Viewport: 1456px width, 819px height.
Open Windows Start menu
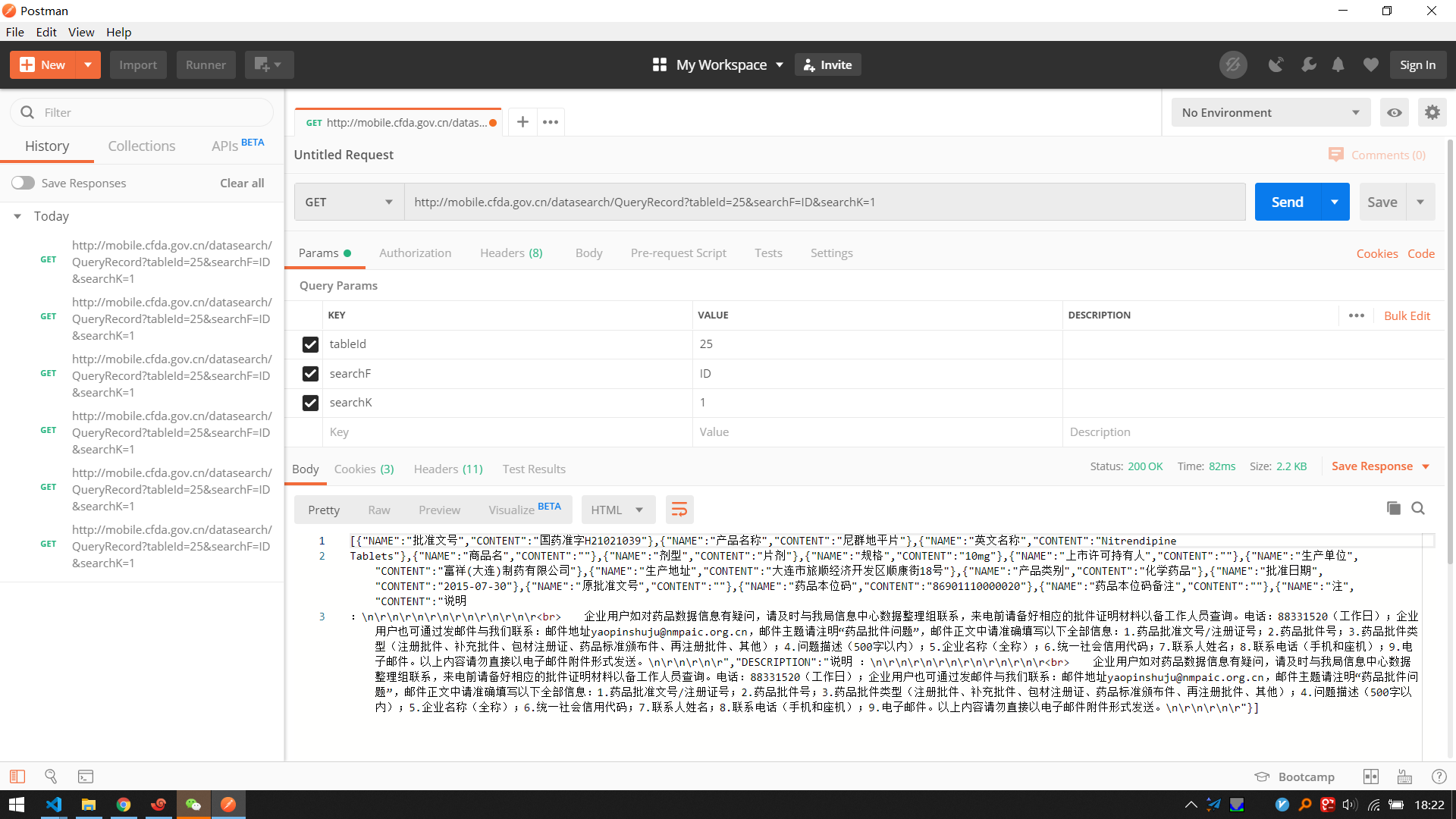[17, 805]
